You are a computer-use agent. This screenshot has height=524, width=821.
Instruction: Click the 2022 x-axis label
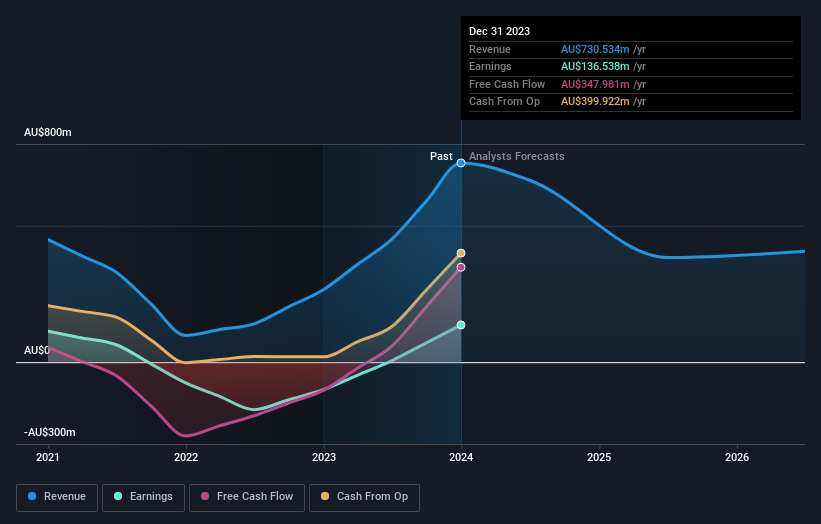(186, 458)
